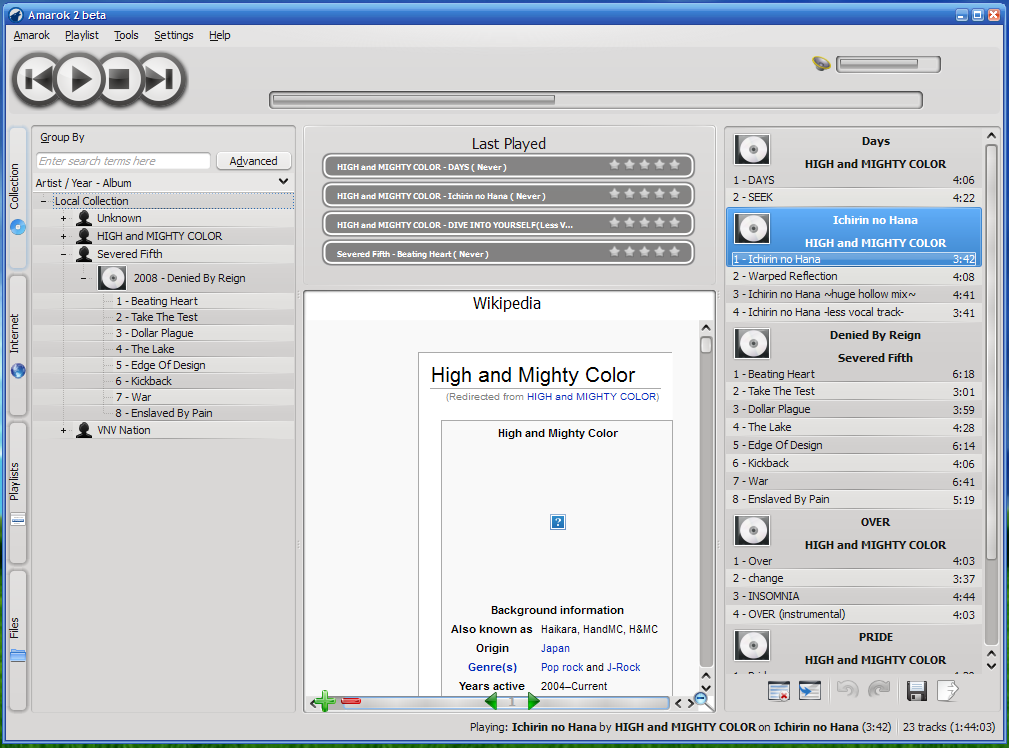
Task: Open the Tools menu
Action: click(126, 35)
